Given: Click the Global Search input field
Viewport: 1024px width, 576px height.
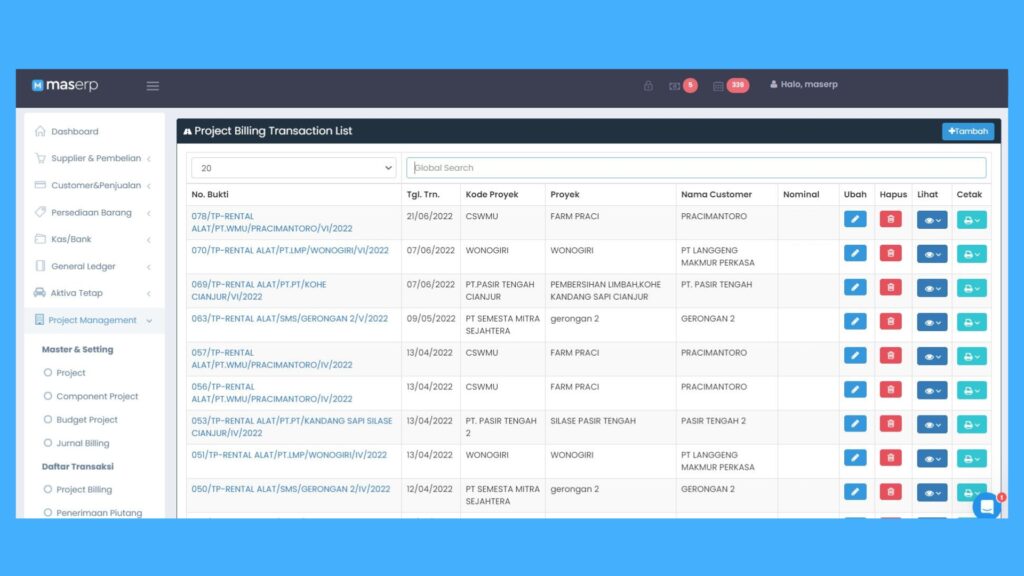Looking at the screenshot, I should (x=695, y=168).
